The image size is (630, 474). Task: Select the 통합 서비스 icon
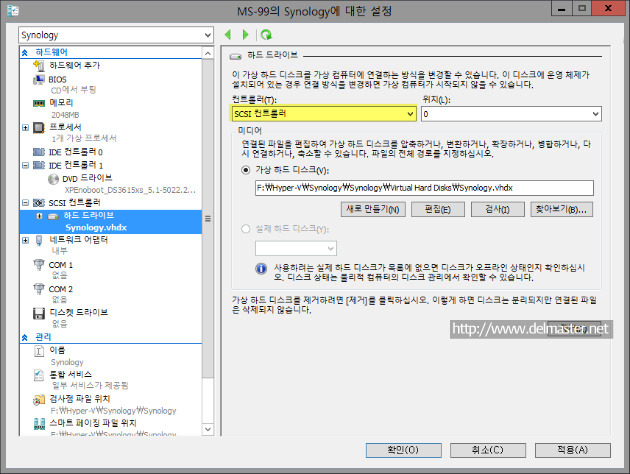tap(39, 375)
